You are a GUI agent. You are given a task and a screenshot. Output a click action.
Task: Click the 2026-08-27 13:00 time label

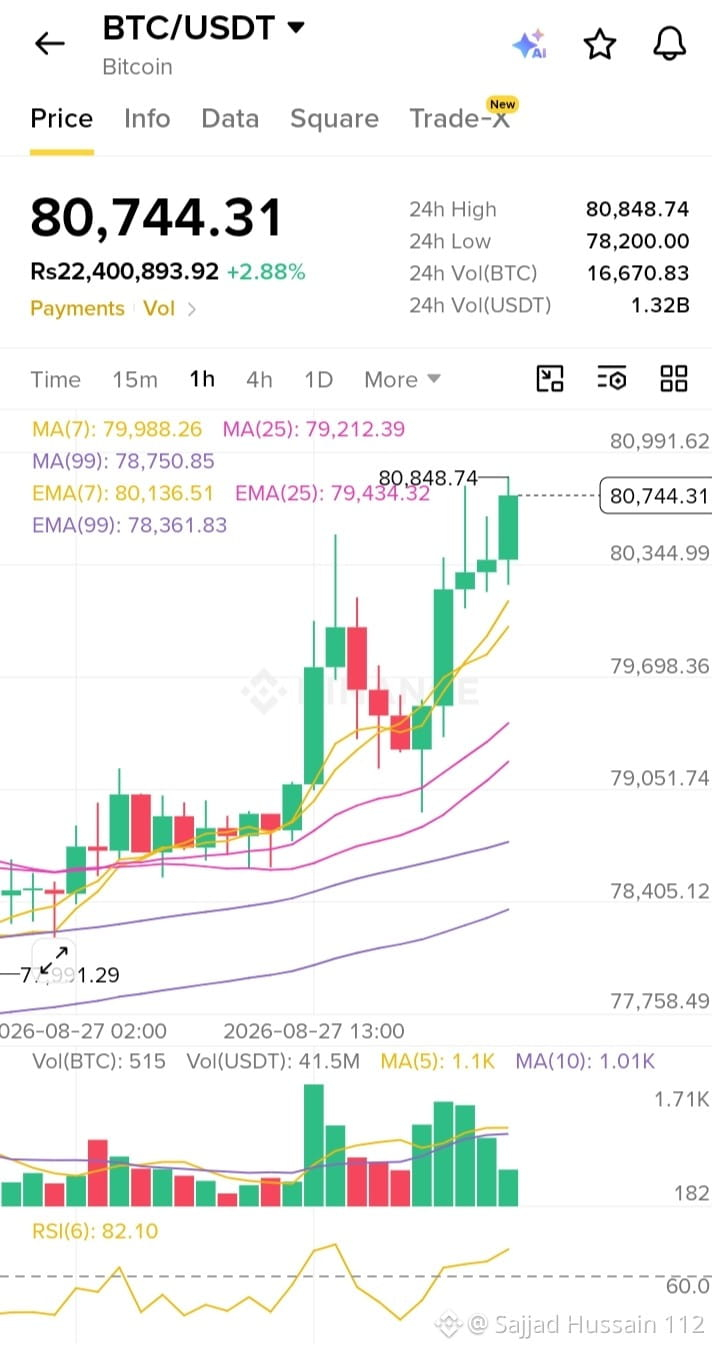pyautogui.click(x=314, y=1031)
